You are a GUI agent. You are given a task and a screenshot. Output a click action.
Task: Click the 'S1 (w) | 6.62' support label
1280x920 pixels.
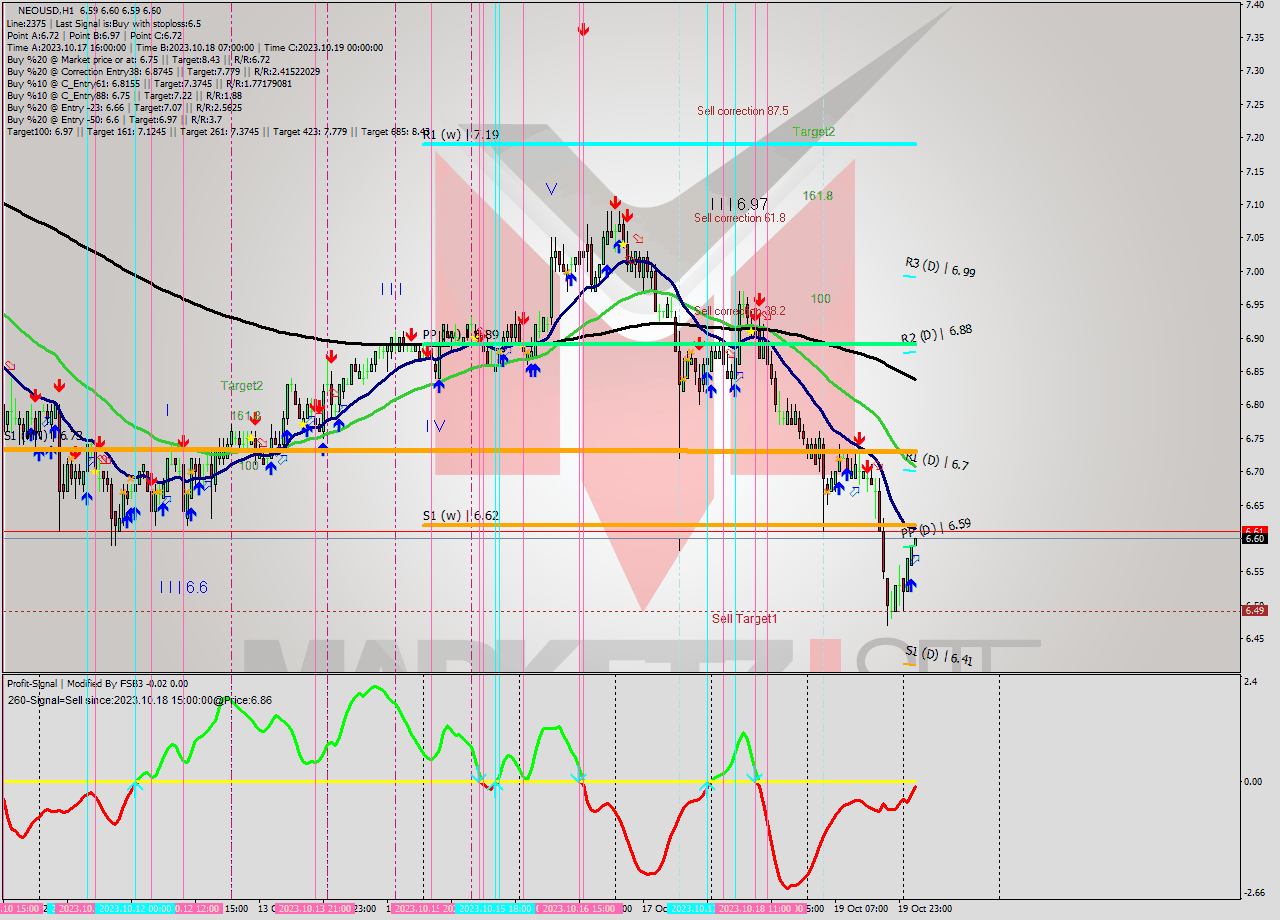pyautogui.click(x=461, y=516)
